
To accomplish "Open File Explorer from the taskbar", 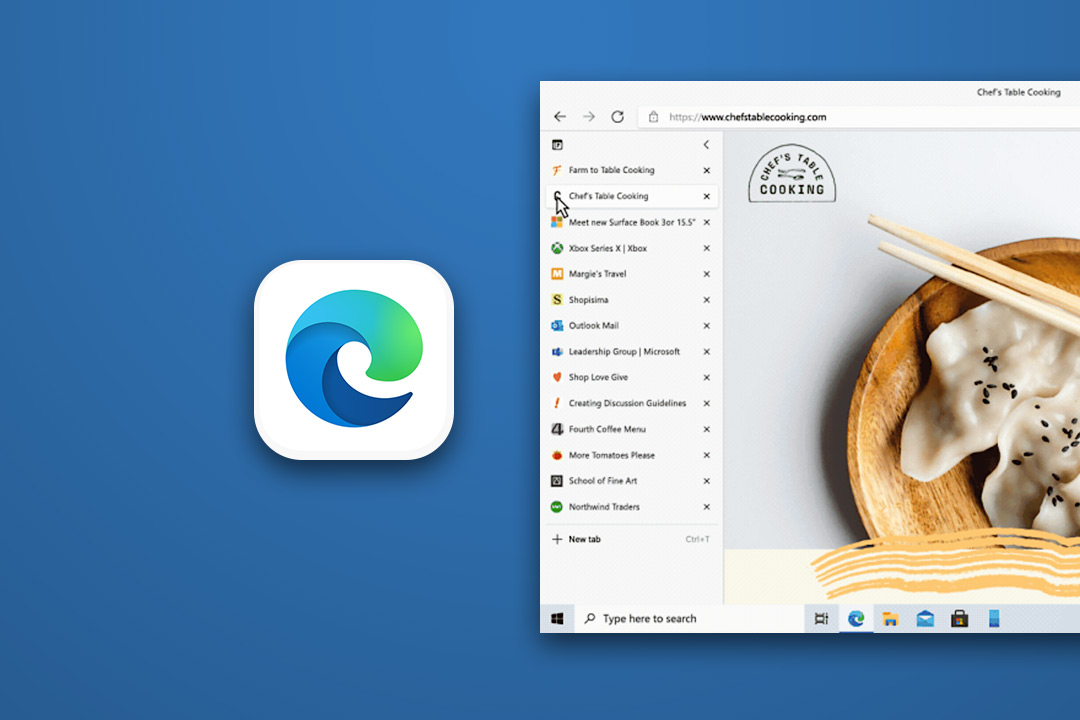I will 890,619.
